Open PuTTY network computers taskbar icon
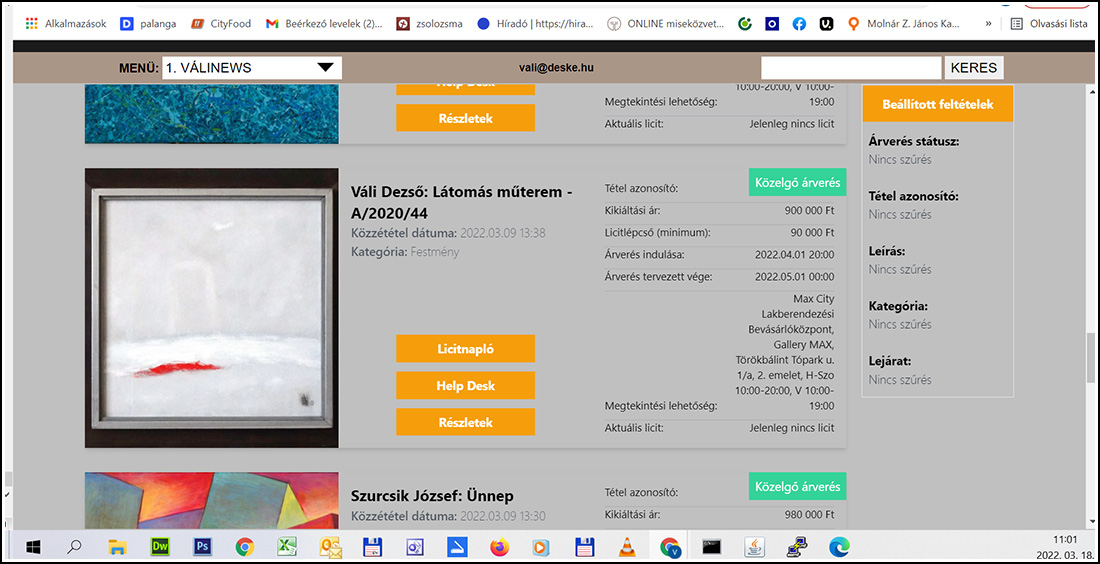 coord(796,546)
